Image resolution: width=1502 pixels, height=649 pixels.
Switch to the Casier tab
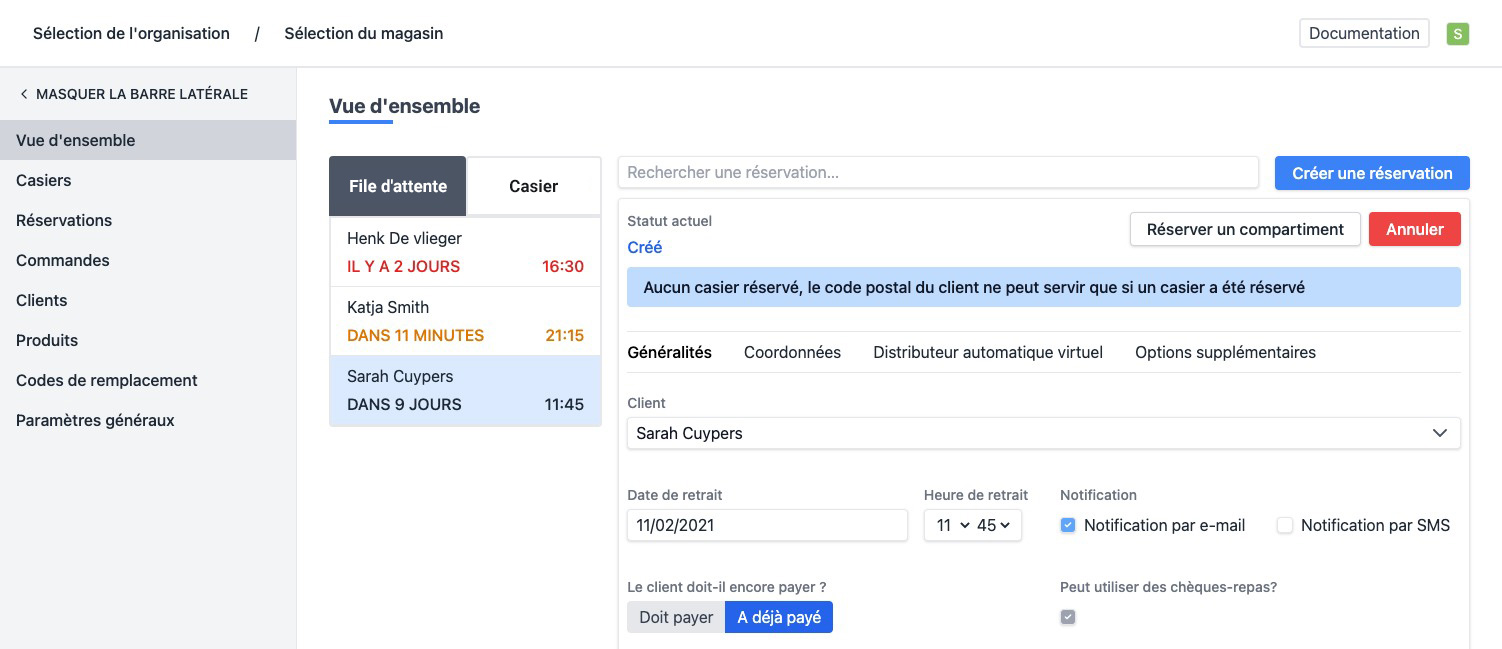[x=533, y=186]
